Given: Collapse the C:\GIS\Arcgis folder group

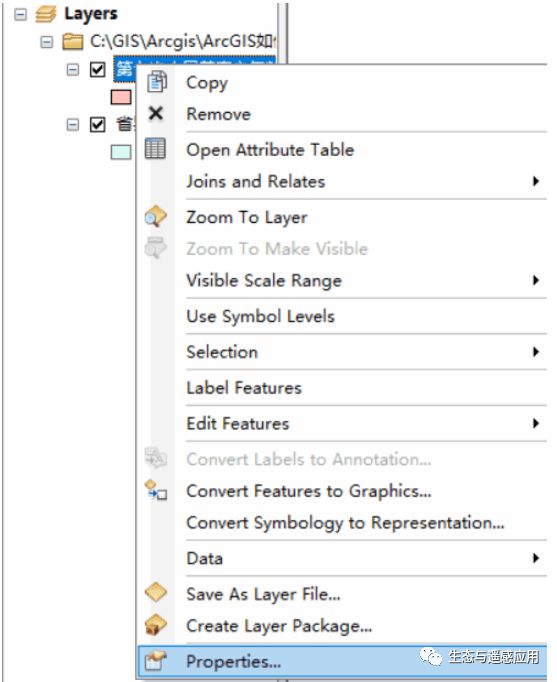Looking at the screenshot, I should coord(47,42).
